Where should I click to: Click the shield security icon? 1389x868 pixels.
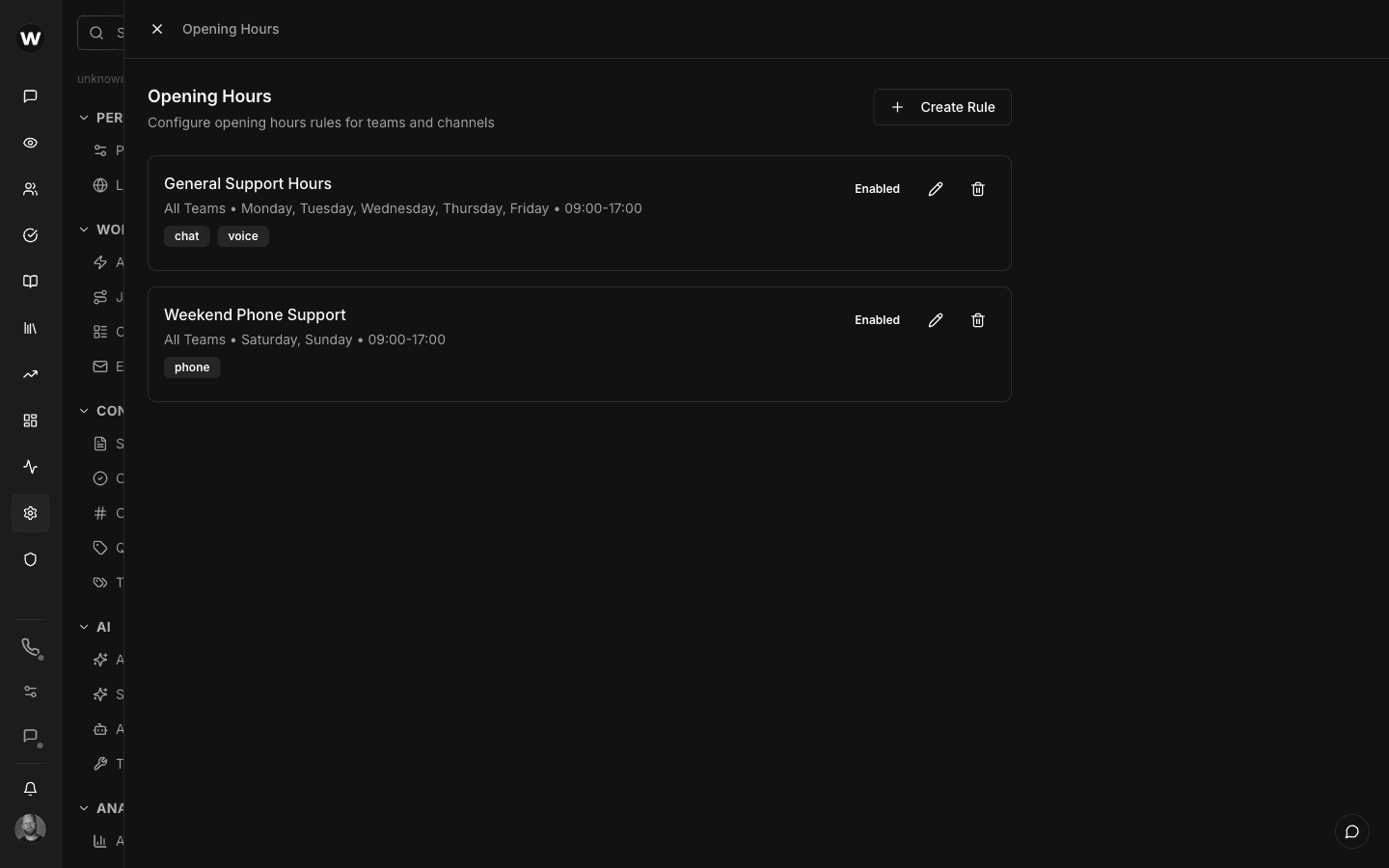pos(31,559)
